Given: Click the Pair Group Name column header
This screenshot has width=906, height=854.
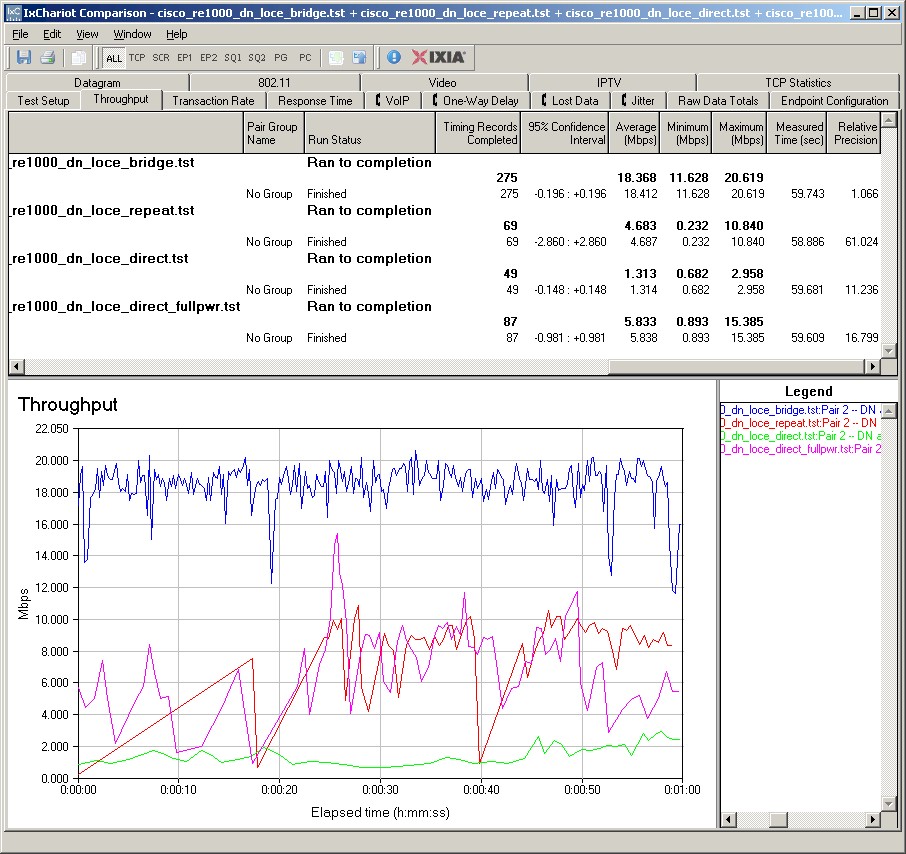Looking at the screenshot, I should [x=273, y=133].
